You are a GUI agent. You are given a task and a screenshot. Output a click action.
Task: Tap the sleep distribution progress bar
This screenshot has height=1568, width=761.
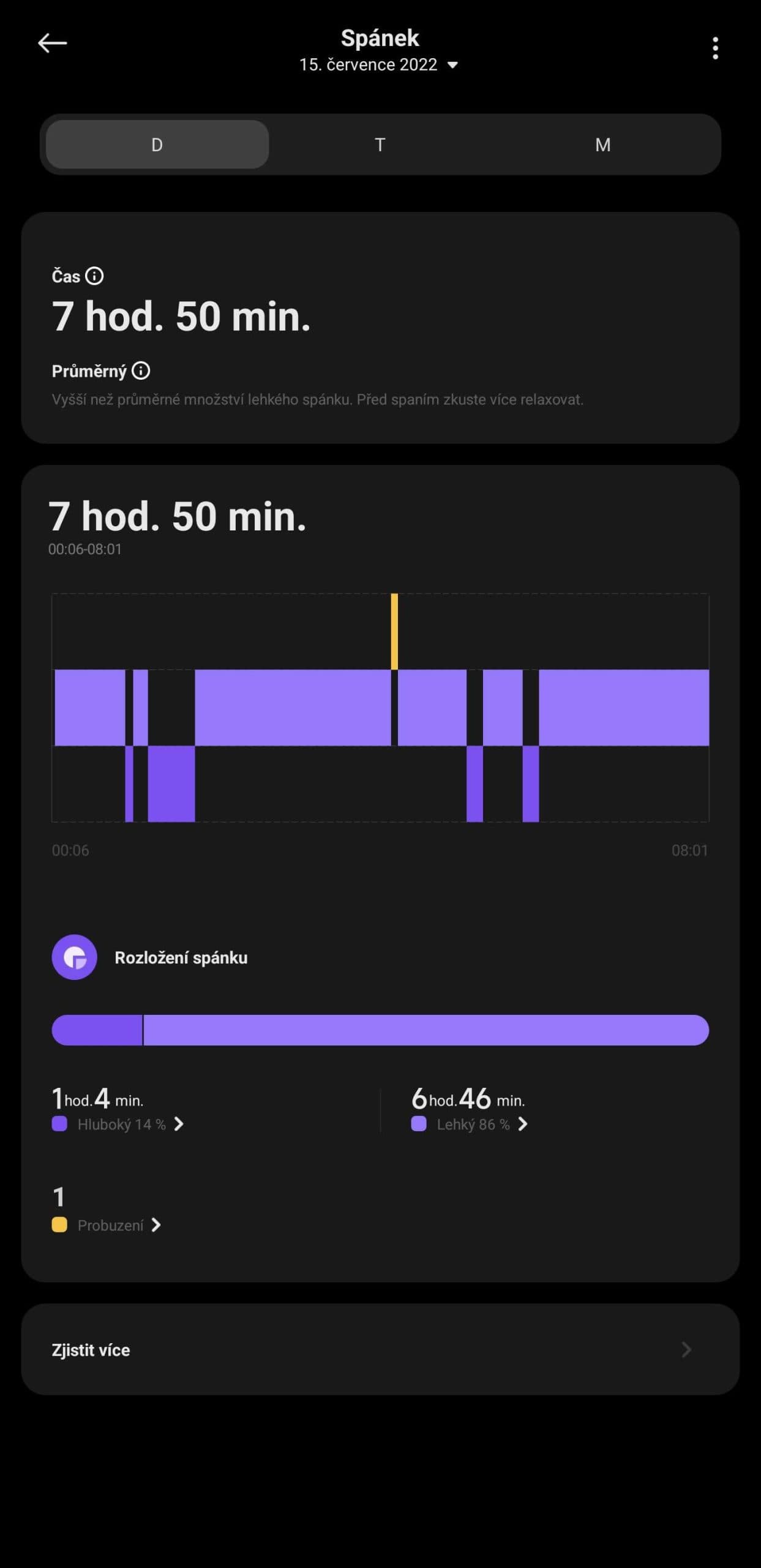[x=380, y=1030]
